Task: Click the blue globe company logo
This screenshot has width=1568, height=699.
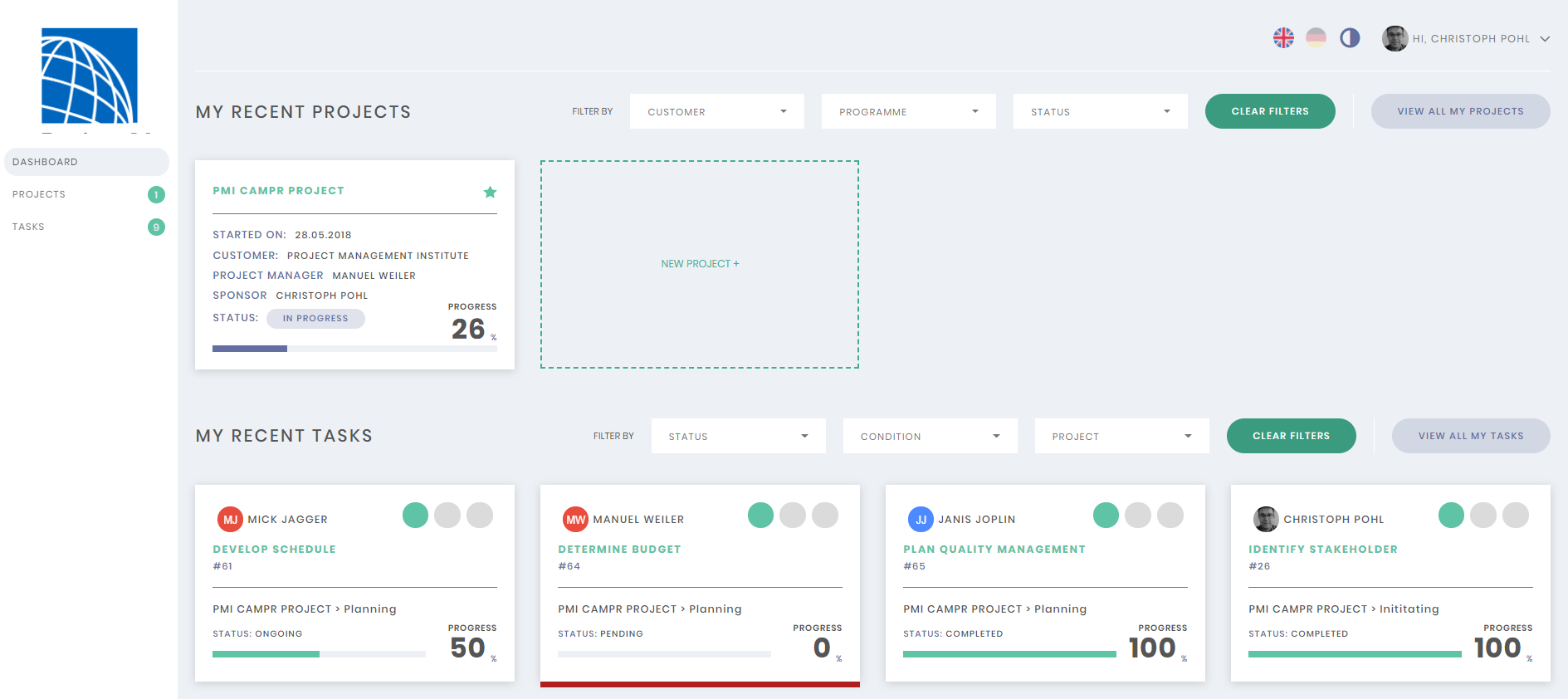Action: point(90,76)
